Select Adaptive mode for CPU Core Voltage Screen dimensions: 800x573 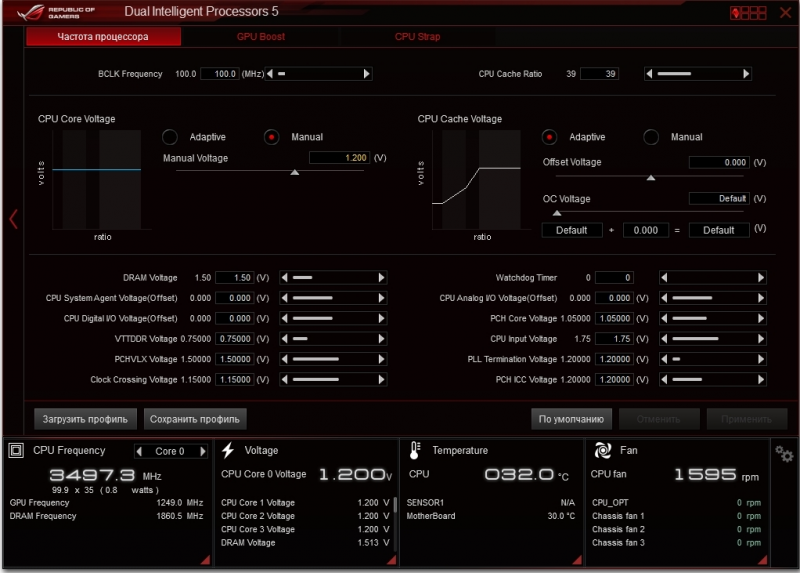click(x=170, y=137)
